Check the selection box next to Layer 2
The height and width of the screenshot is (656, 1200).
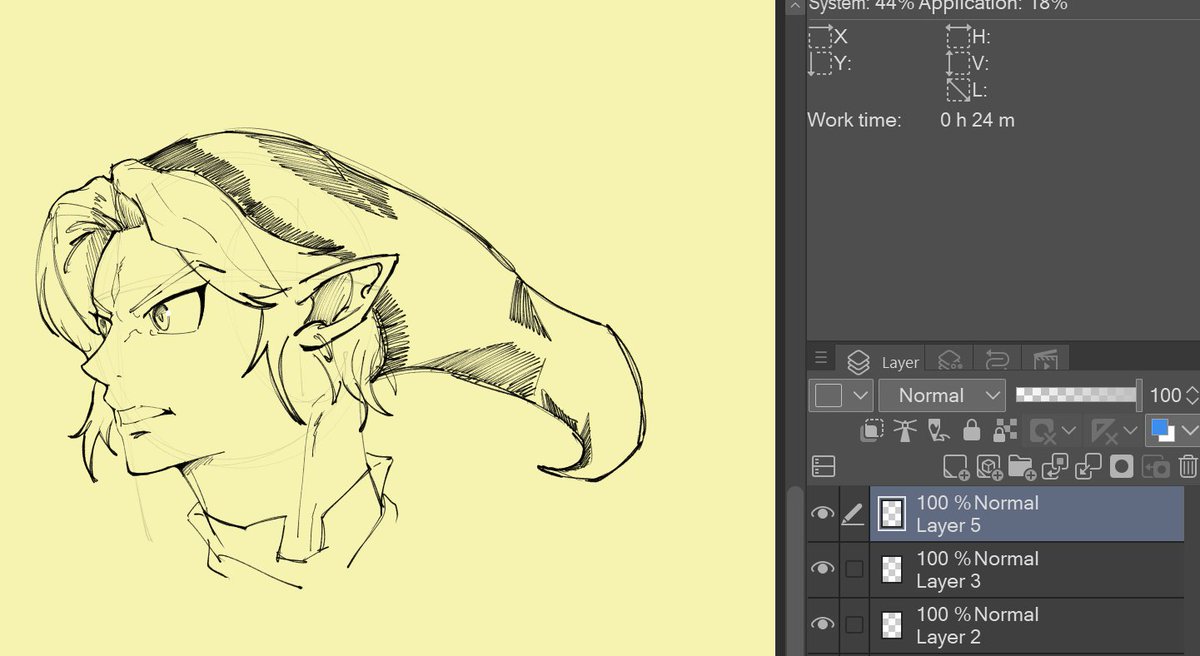click(854, 625)
